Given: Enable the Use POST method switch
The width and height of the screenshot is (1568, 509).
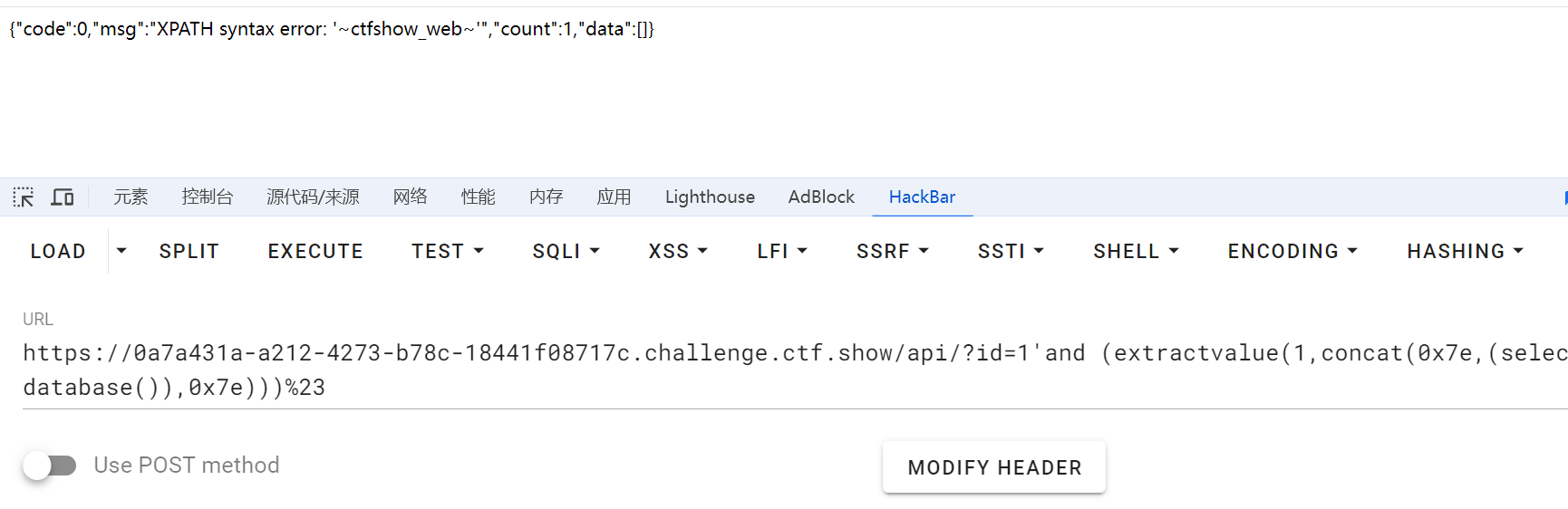Looking at the screenshot, I should point(50,466).
